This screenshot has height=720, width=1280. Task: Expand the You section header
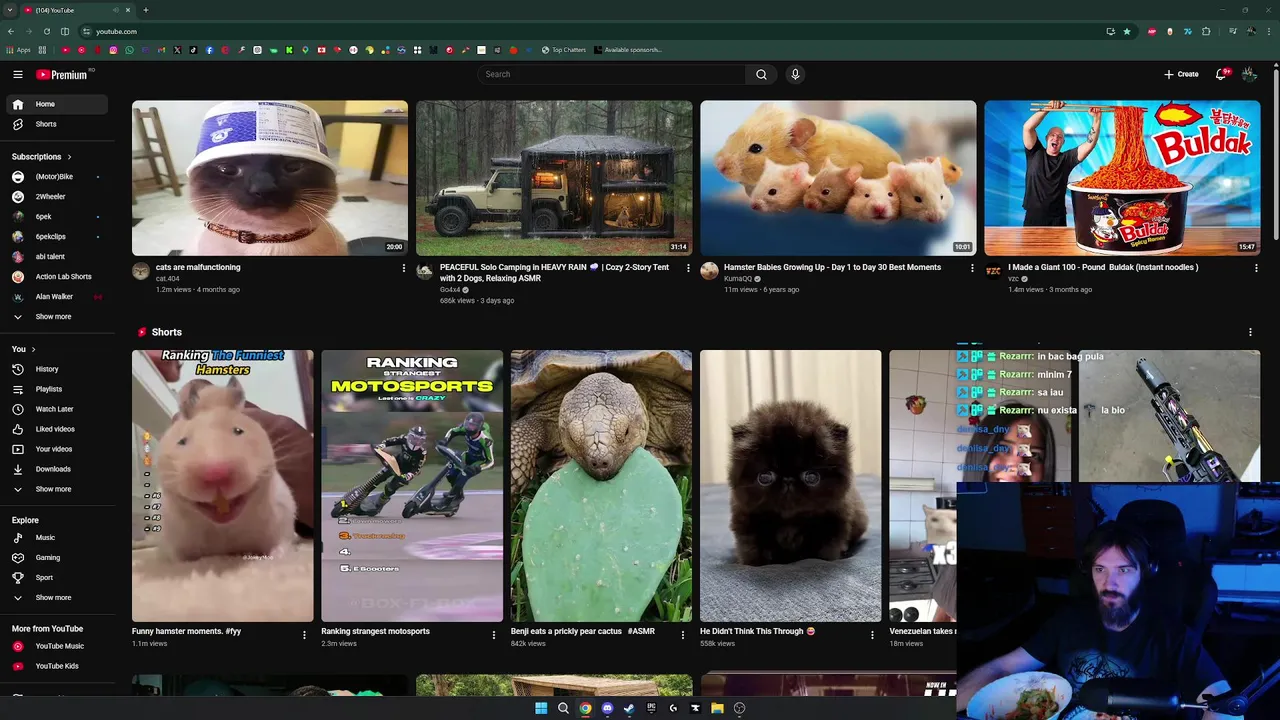pos(24,349)
